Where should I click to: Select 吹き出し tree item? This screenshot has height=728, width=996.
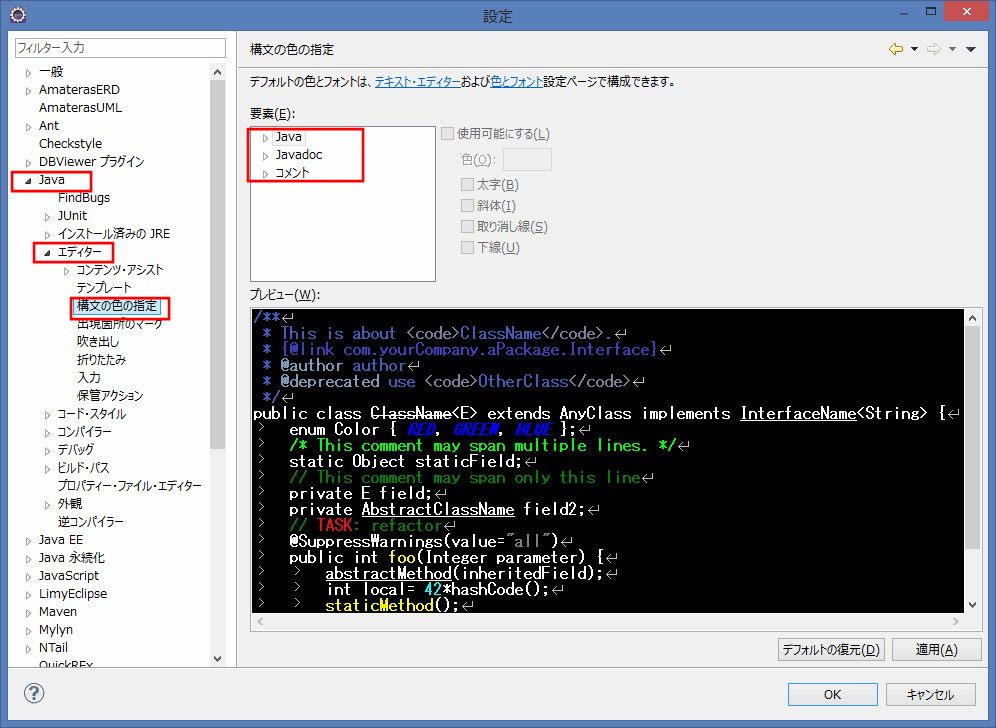coord(98,342)
